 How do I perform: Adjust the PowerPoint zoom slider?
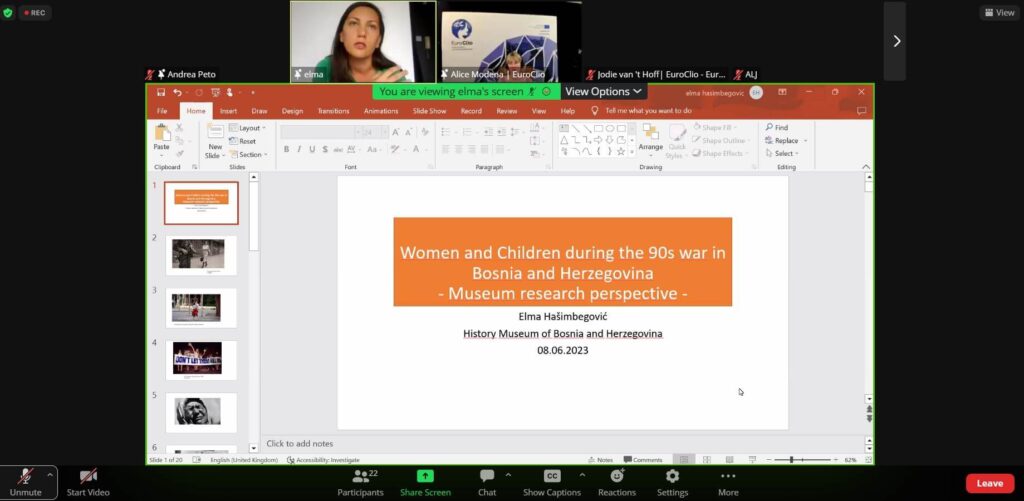click(x=791, y=460)
